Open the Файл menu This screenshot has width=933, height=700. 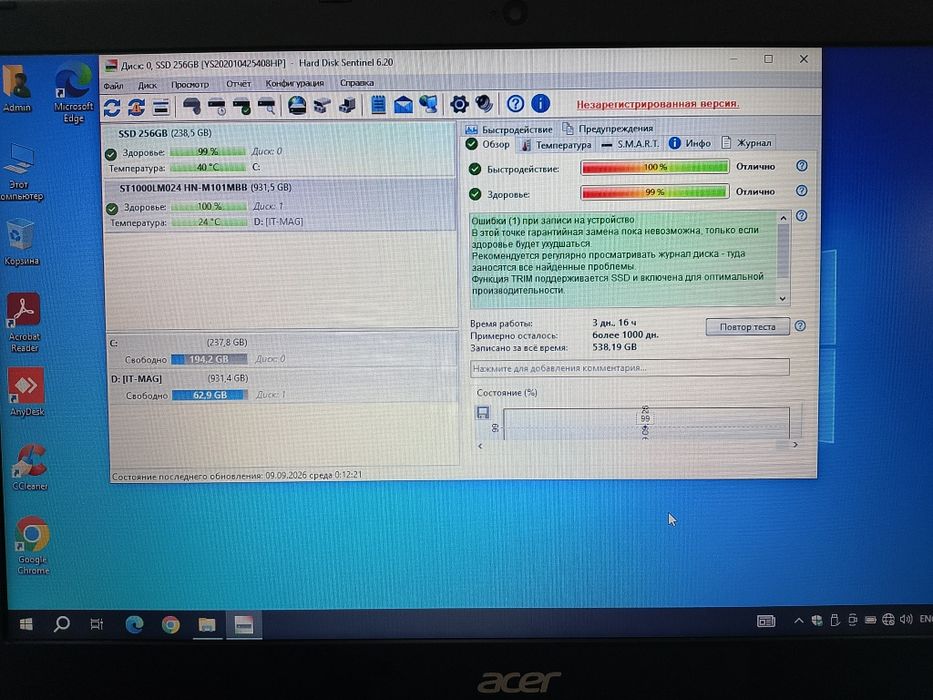[113, 86]
